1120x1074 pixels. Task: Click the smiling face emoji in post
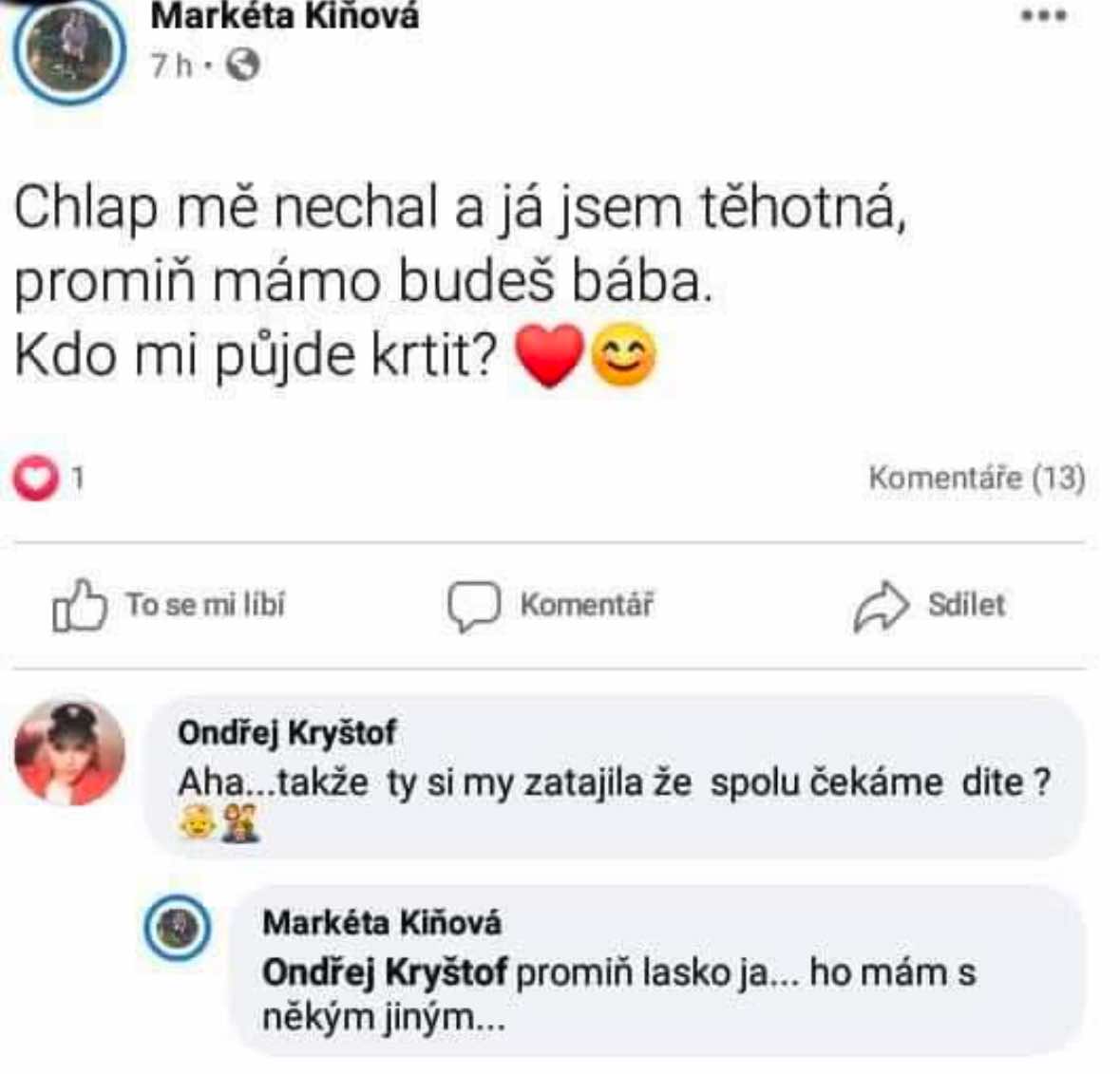click(x=624, y=356)
